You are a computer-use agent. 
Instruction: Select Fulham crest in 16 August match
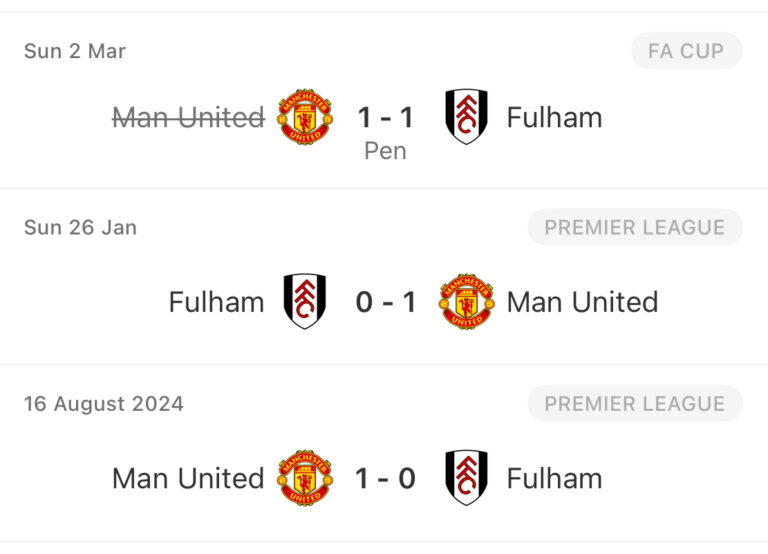point(466,478)
